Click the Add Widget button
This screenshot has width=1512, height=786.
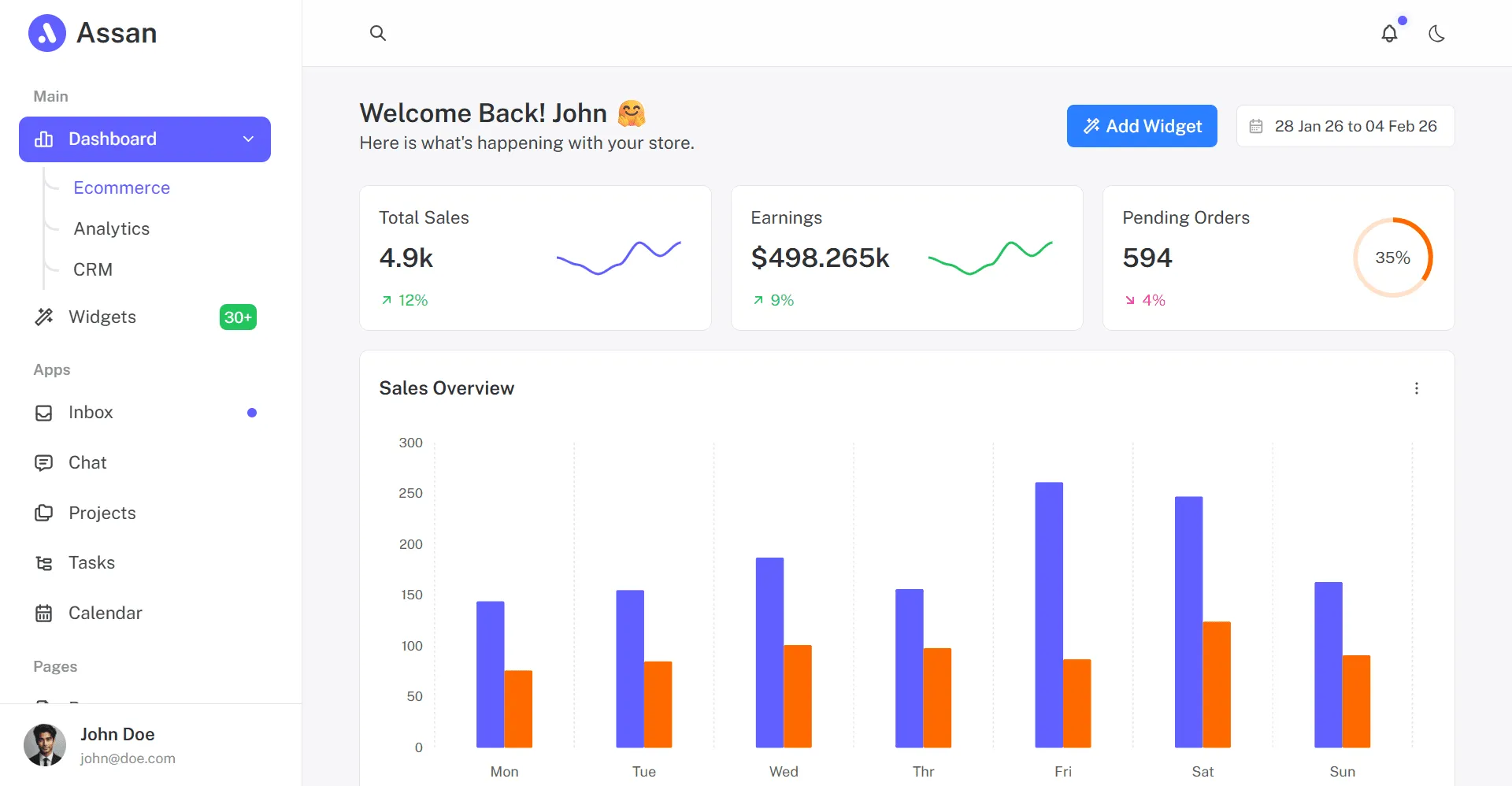1142,126
